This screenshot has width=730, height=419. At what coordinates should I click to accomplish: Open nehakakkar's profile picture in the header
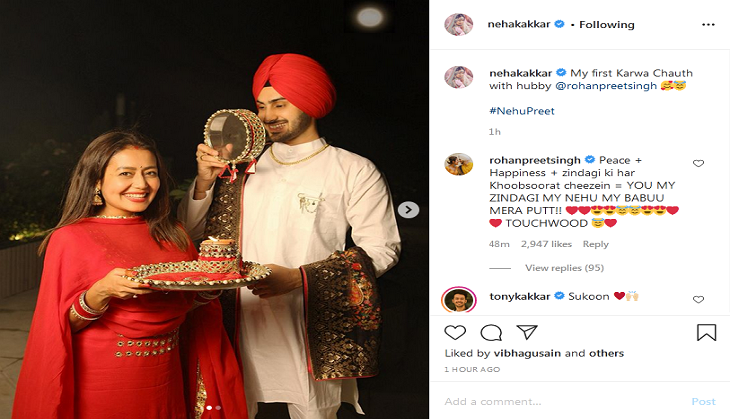click(x=459, y=24)
